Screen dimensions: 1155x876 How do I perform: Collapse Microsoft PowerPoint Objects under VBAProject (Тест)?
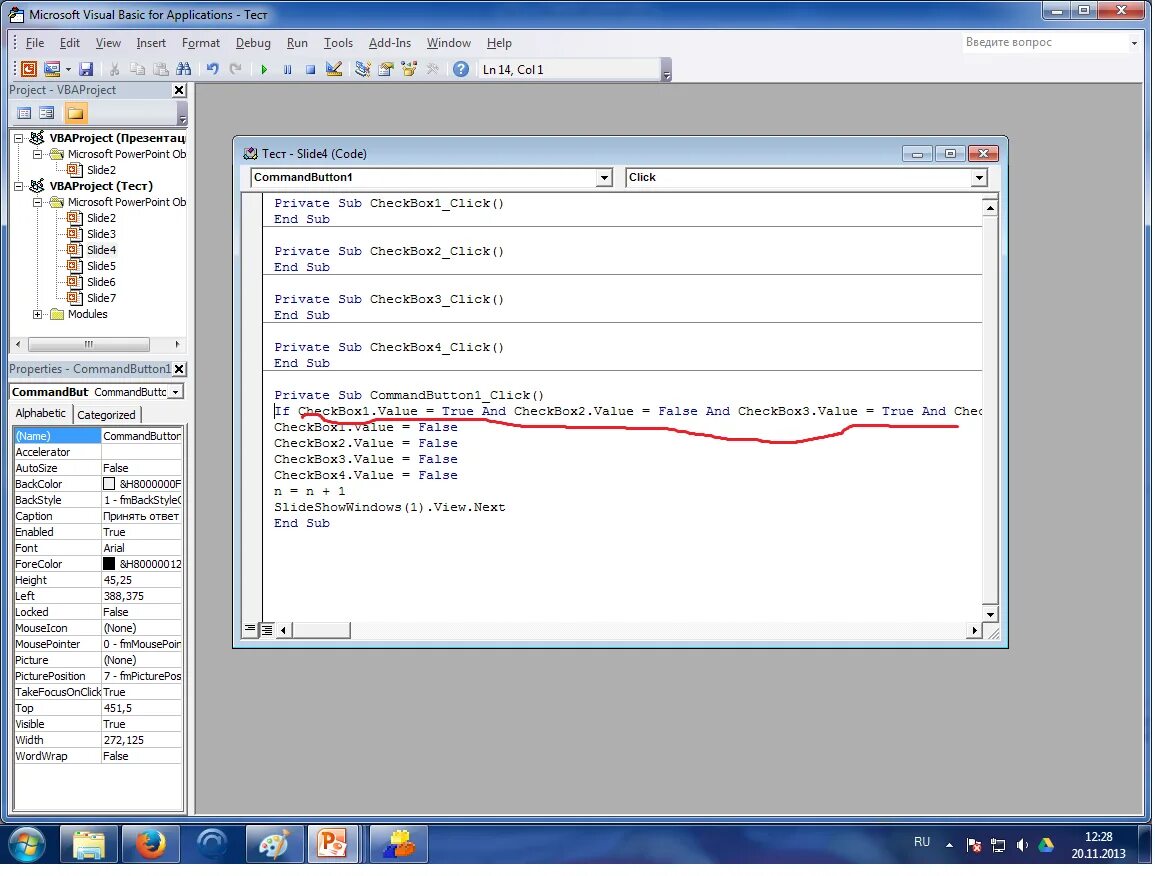pyautogui.click(x=38, y=202)
